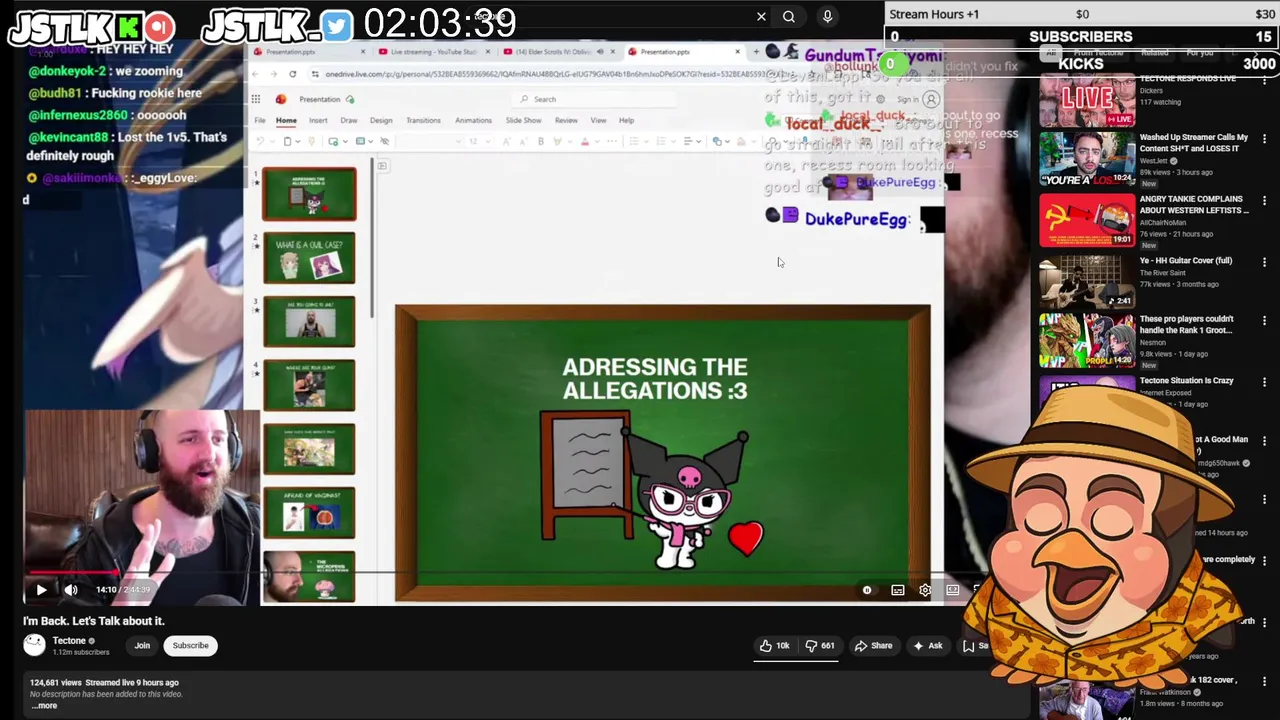The height and width of the screenshot is (720, 1280).
Task: Select slide 6 thumbnail
Action: pyautogui.click(x=309, y=512)
